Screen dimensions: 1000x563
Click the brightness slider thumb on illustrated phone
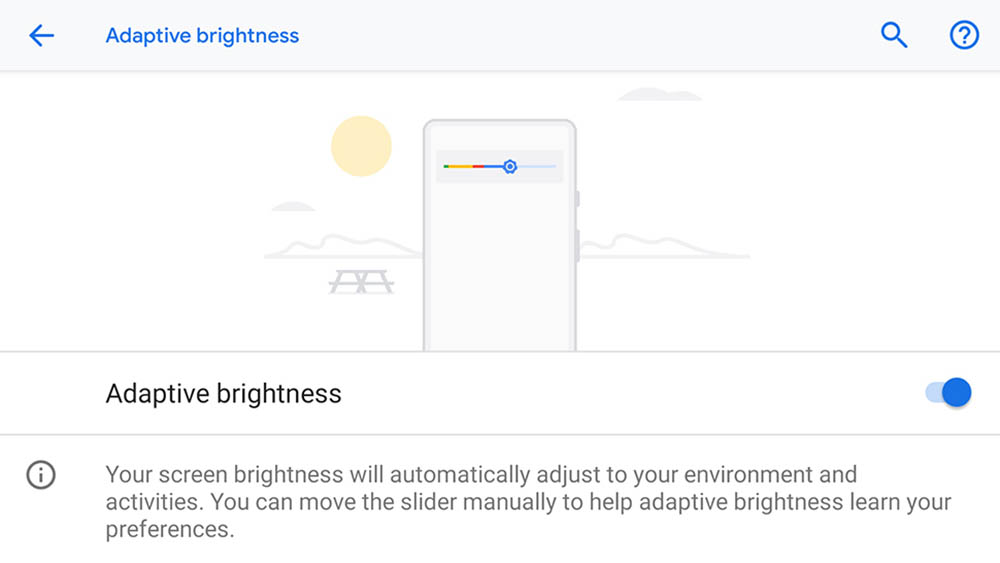tap(509, 166)
